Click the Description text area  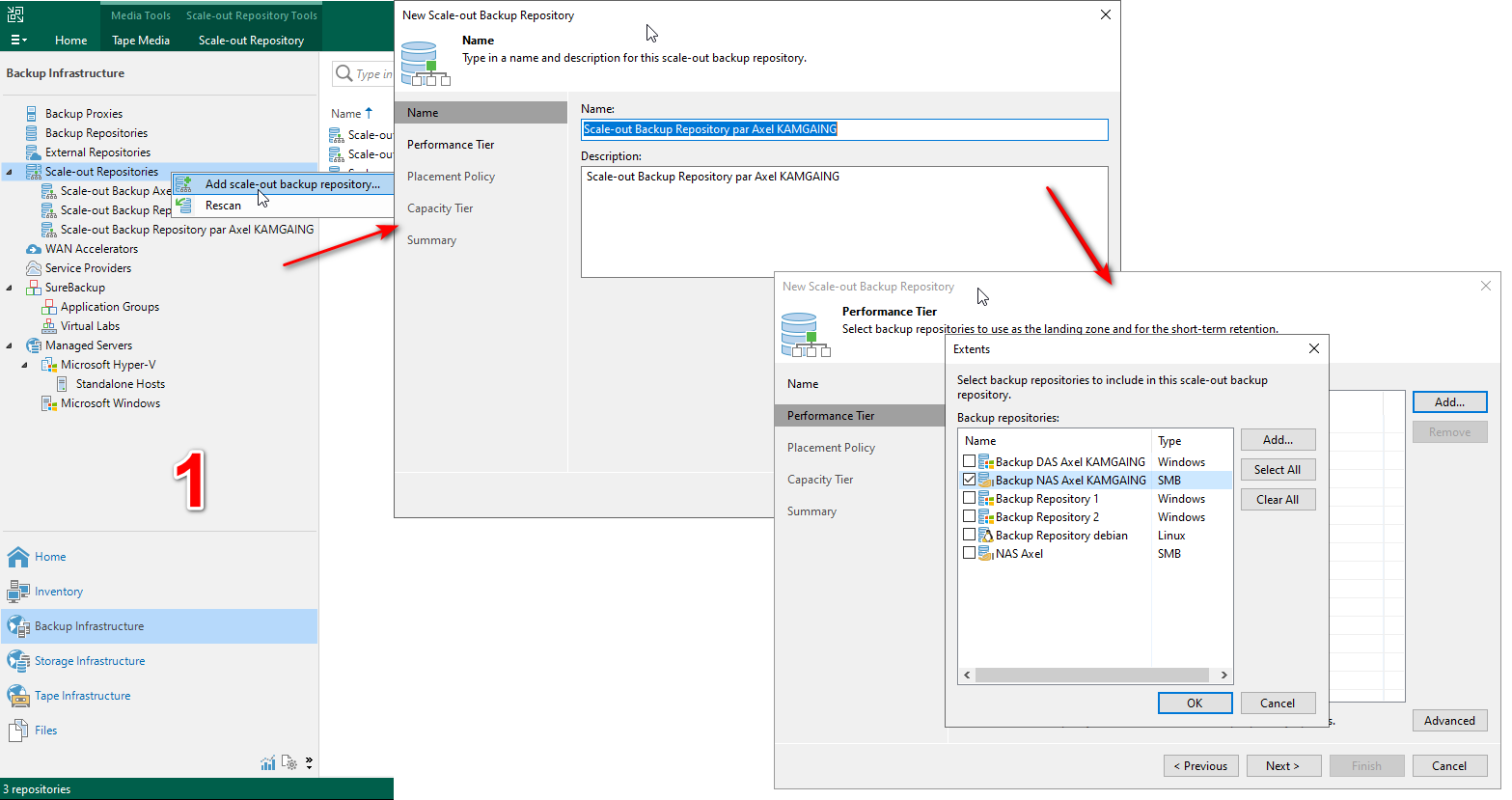click(x=844, y=222)
